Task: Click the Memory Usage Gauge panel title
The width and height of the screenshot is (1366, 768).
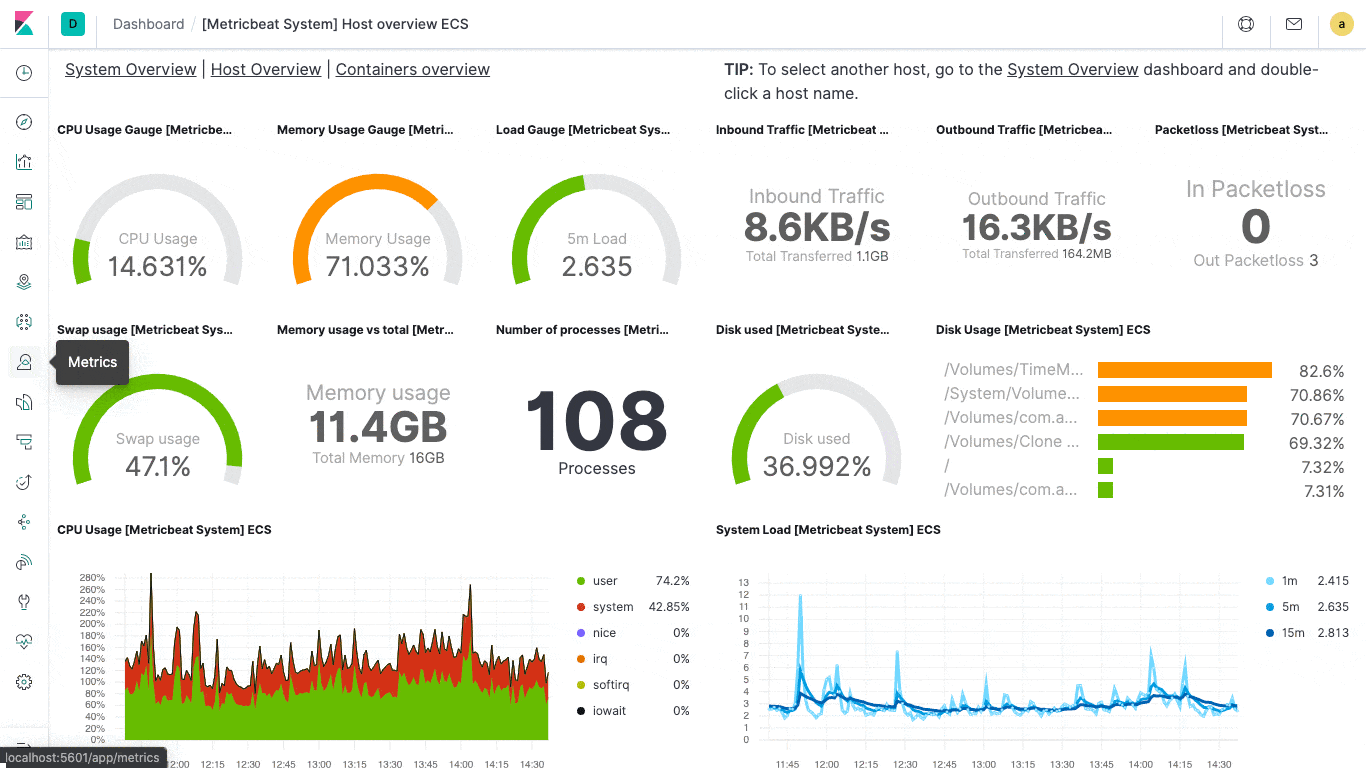Action: [365, 130]
